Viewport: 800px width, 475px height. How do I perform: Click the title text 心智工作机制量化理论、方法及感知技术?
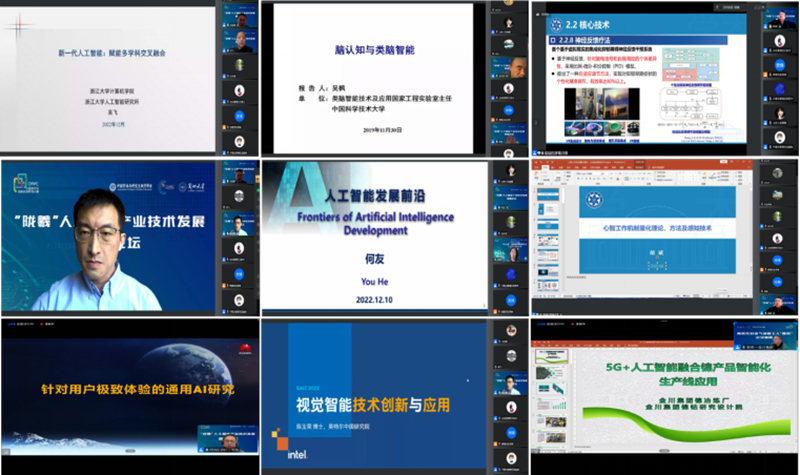[657, 228]
